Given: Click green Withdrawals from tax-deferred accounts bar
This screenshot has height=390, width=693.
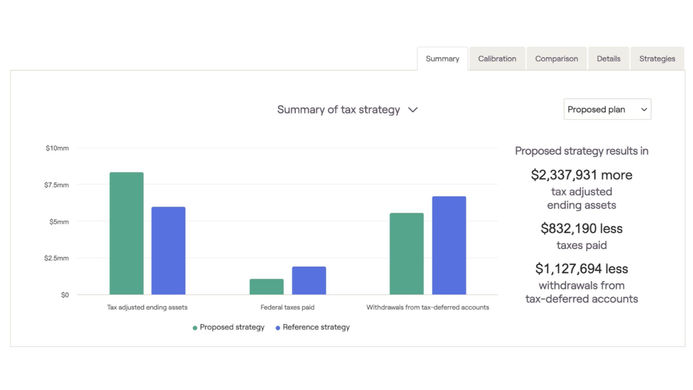Looking at the screenshot, I should tap(407, 254).
